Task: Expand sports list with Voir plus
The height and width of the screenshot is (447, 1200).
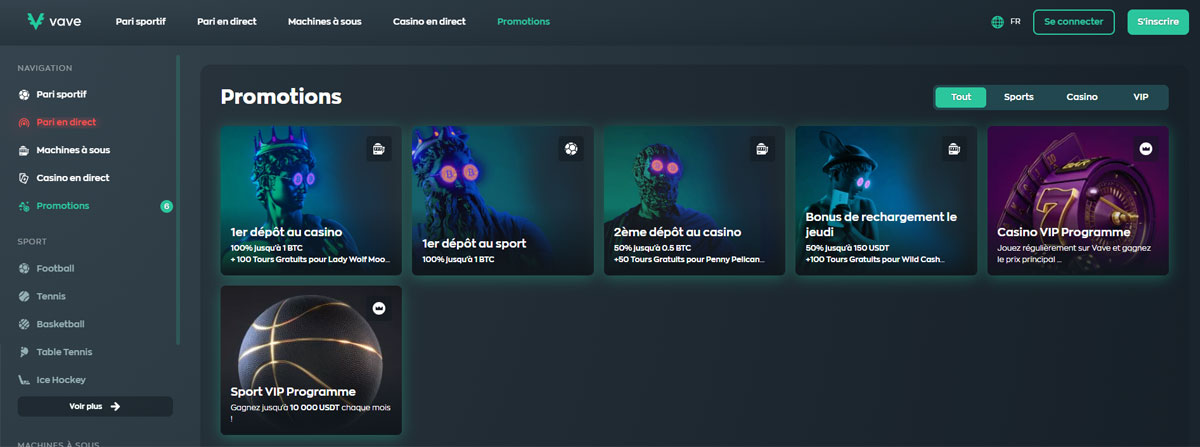Action: [95, 406]
